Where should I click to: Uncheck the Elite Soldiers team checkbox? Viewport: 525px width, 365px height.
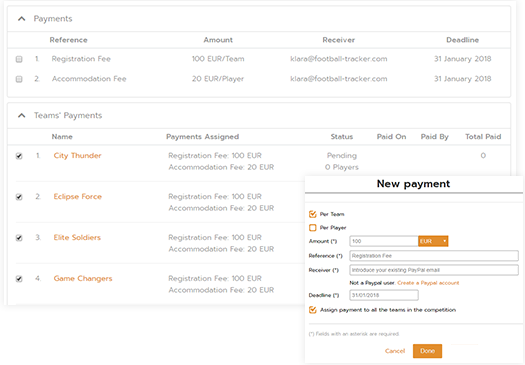tap(19, 238)
